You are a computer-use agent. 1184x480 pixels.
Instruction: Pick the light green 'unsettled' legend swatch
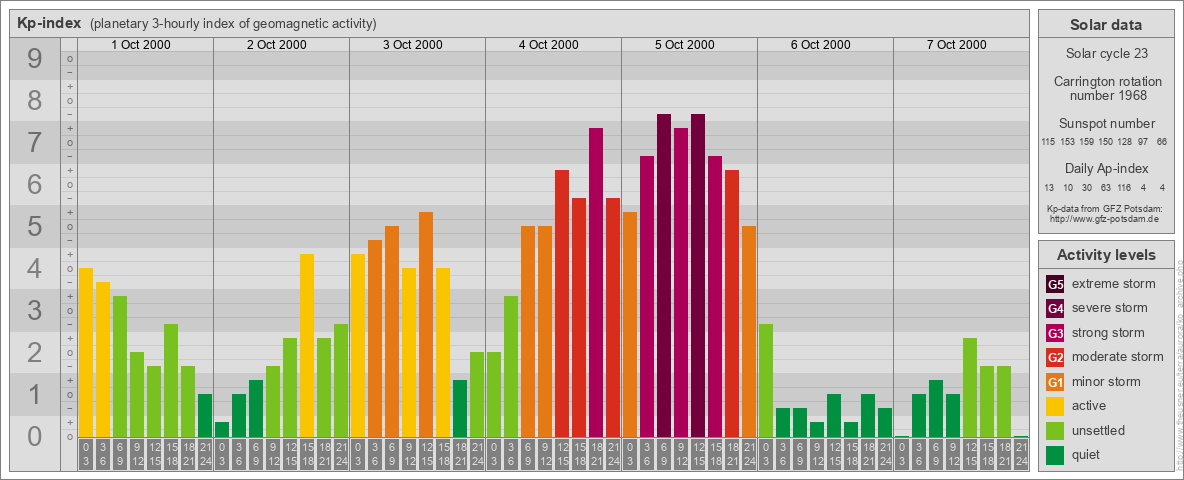(1055, 430)
